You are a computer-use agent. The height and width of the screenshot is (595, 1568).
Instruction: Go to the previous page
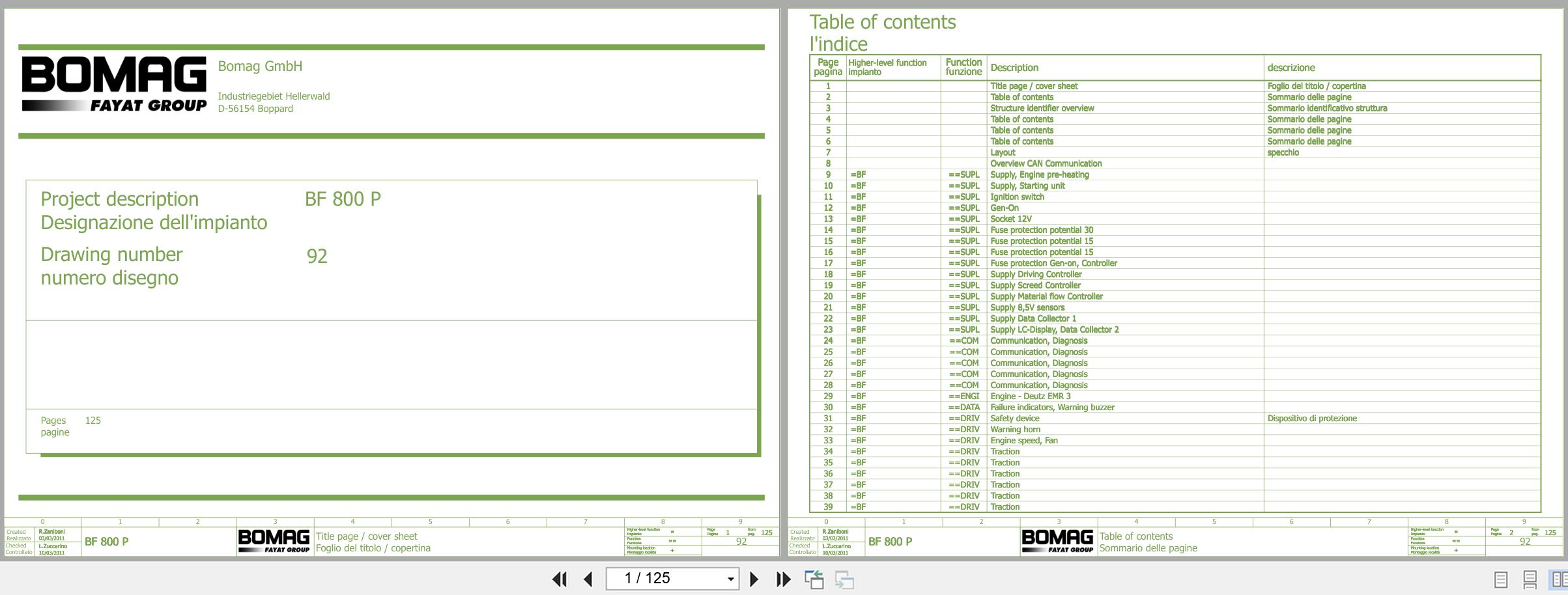click(x=588, y=579)
